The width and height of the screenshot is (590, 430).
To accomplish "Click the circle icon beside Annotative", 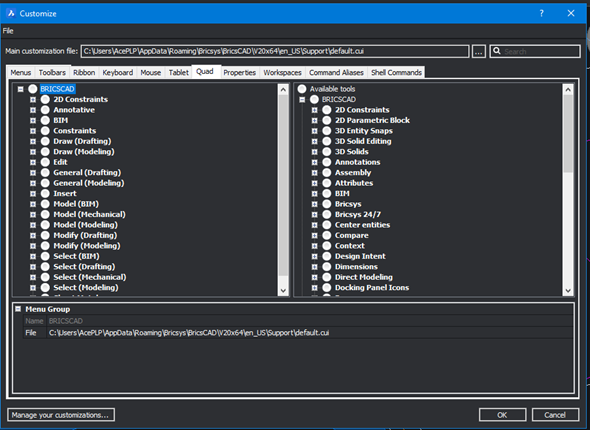I will coord(45,110).
